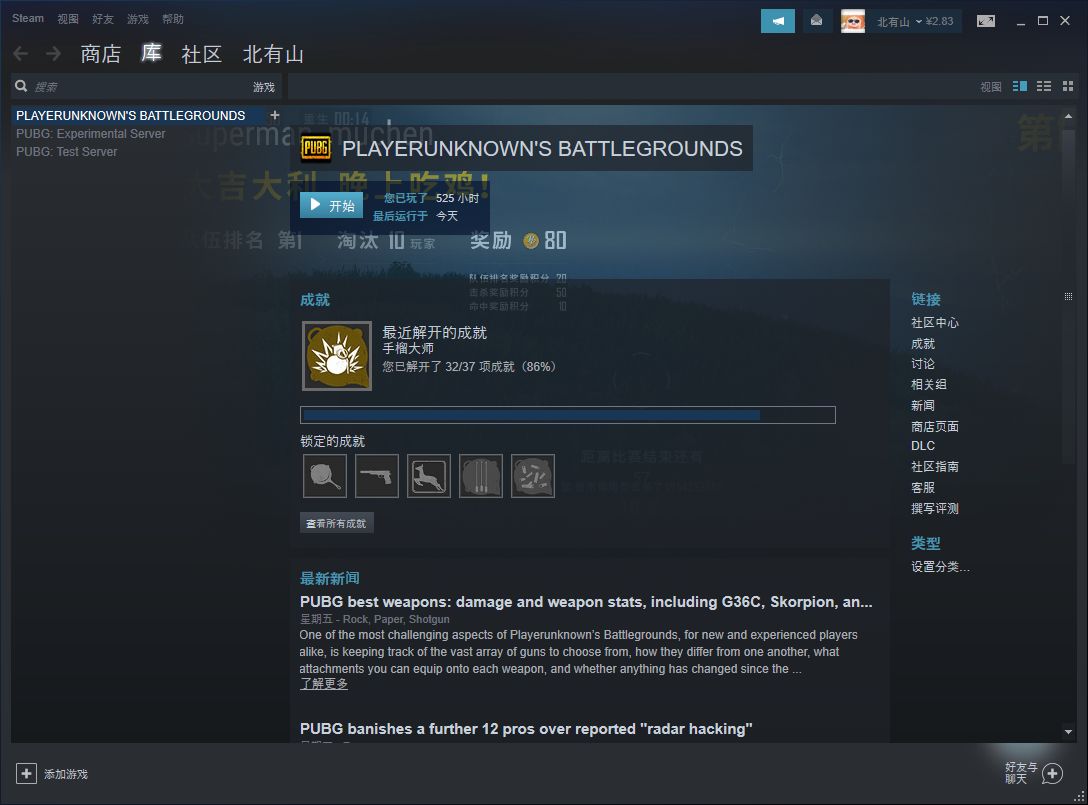Open the 好友 menu
1088x805 pixels.
pyautogui.click(x=103, y=19)
